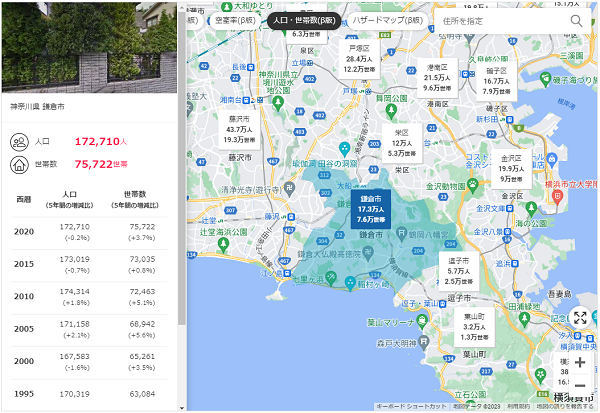Click the 藤沢市 population label

[240, 129]
